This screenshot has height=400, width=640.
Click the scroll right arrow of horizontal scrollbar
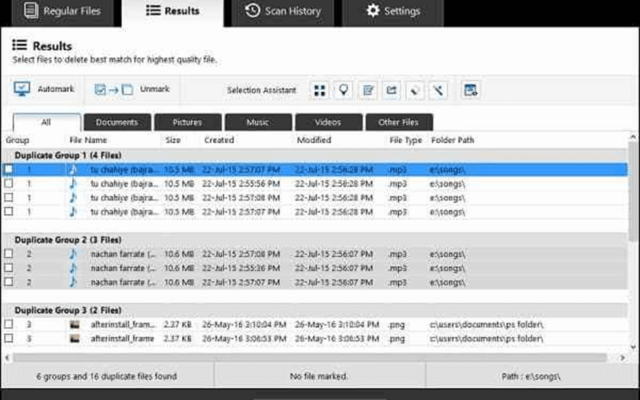click(622, 358)
